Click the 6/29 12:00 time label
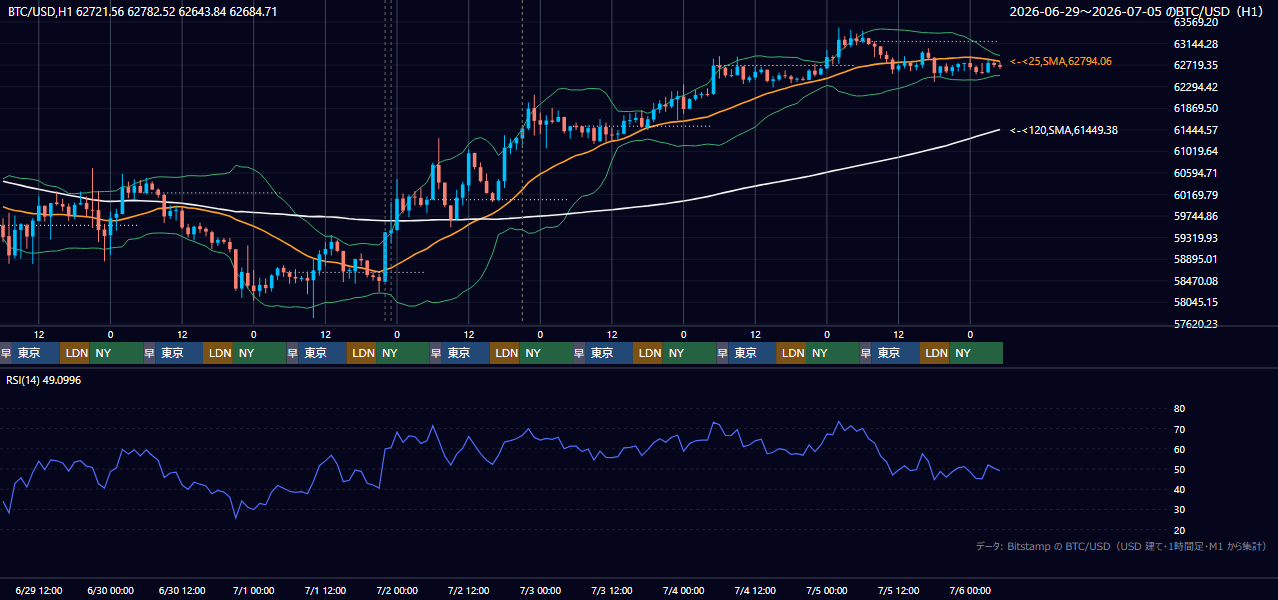This screenshot has height=600, width=1278. click(39, 591)
